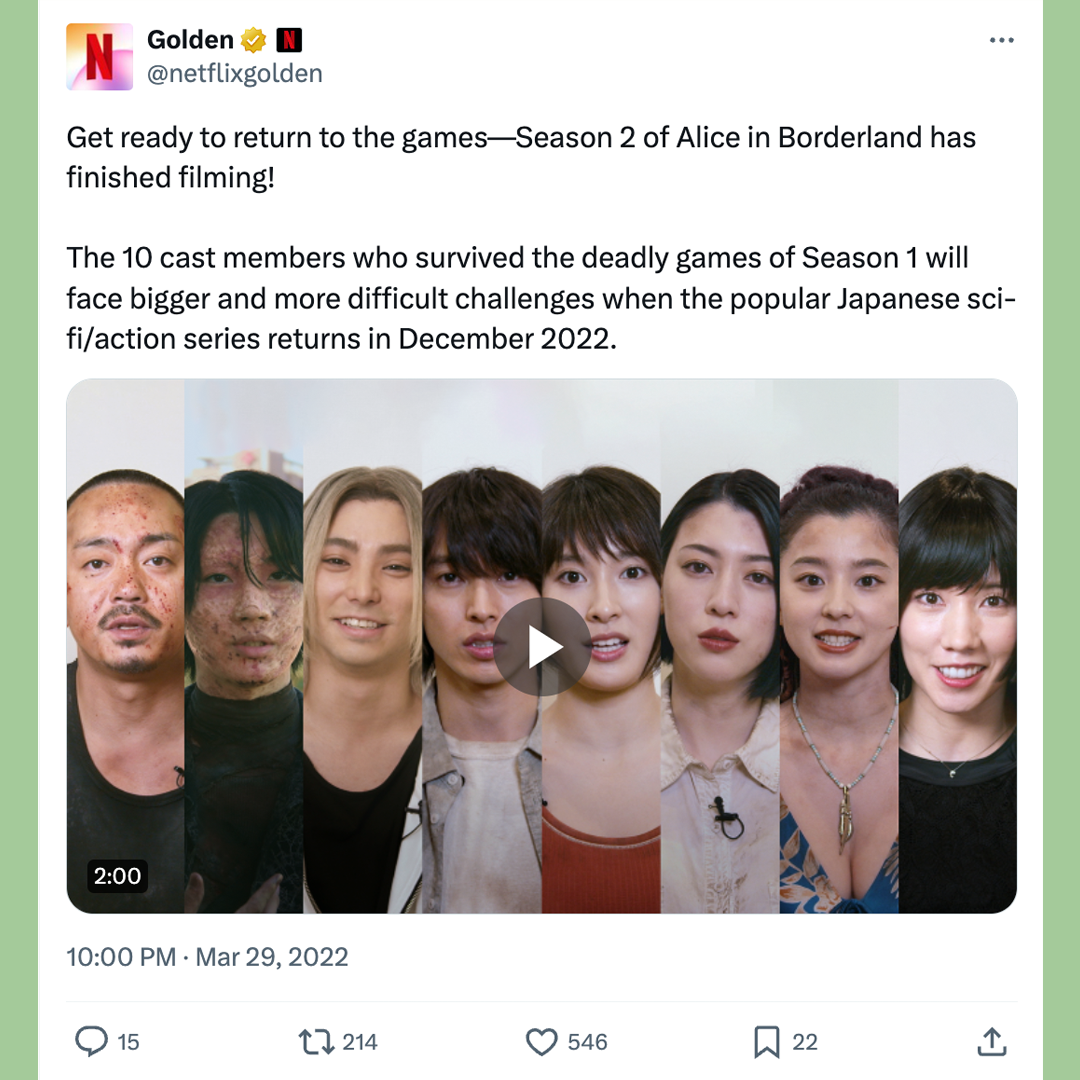1080x1080 pixels.
Task: Like the tweet with the heart icon
Action: [x=541, y=1041]
